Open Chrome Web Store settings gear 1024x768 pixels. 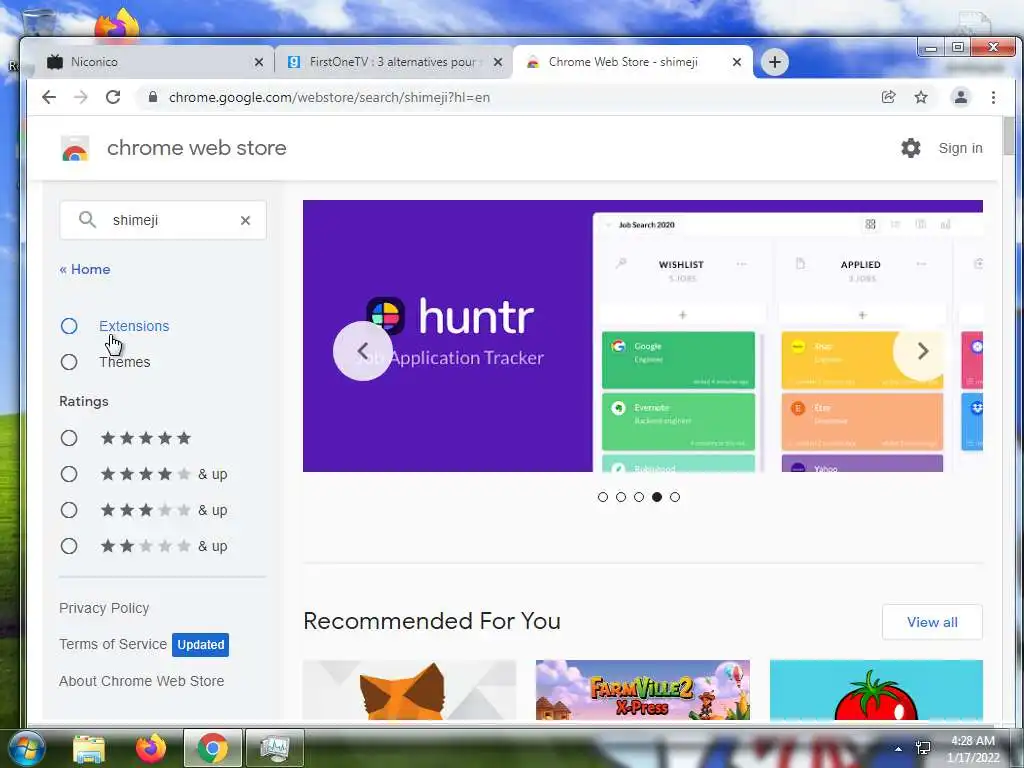[910, 148]
